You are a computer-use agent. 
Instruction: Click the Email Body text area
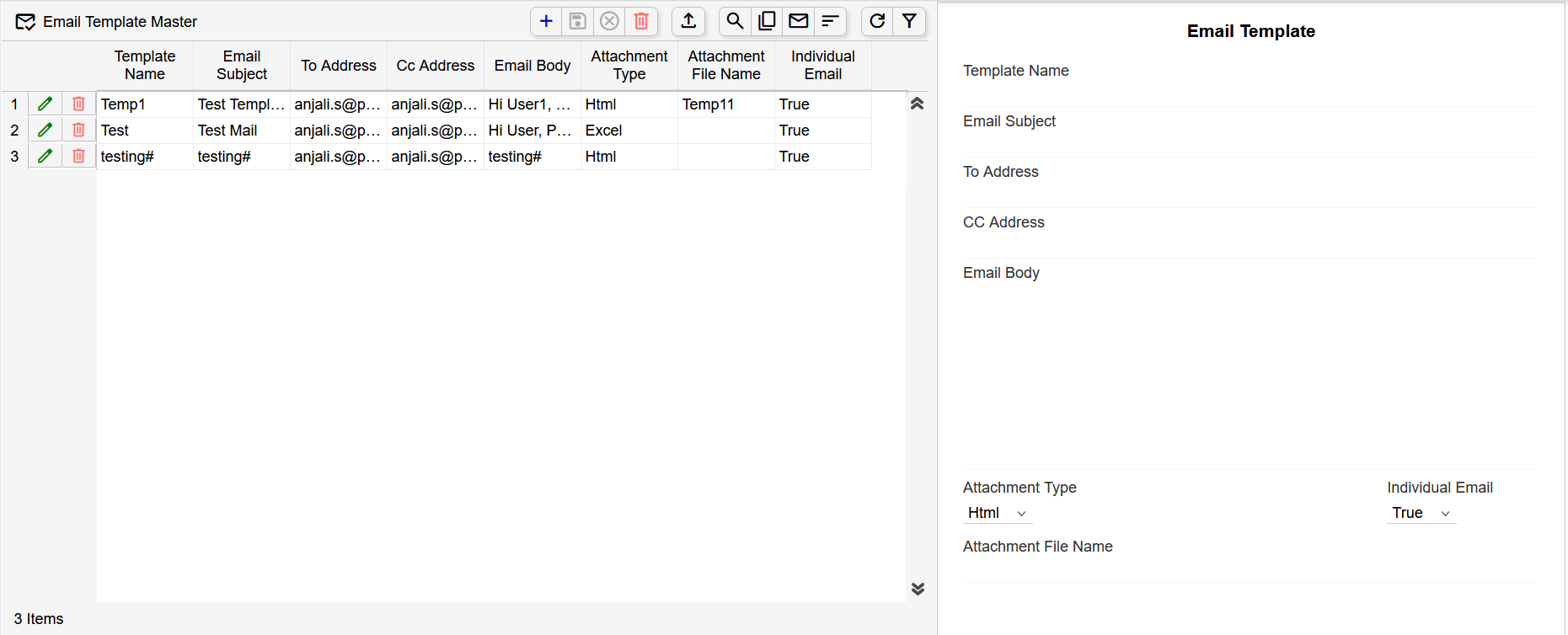(1250, 376)
